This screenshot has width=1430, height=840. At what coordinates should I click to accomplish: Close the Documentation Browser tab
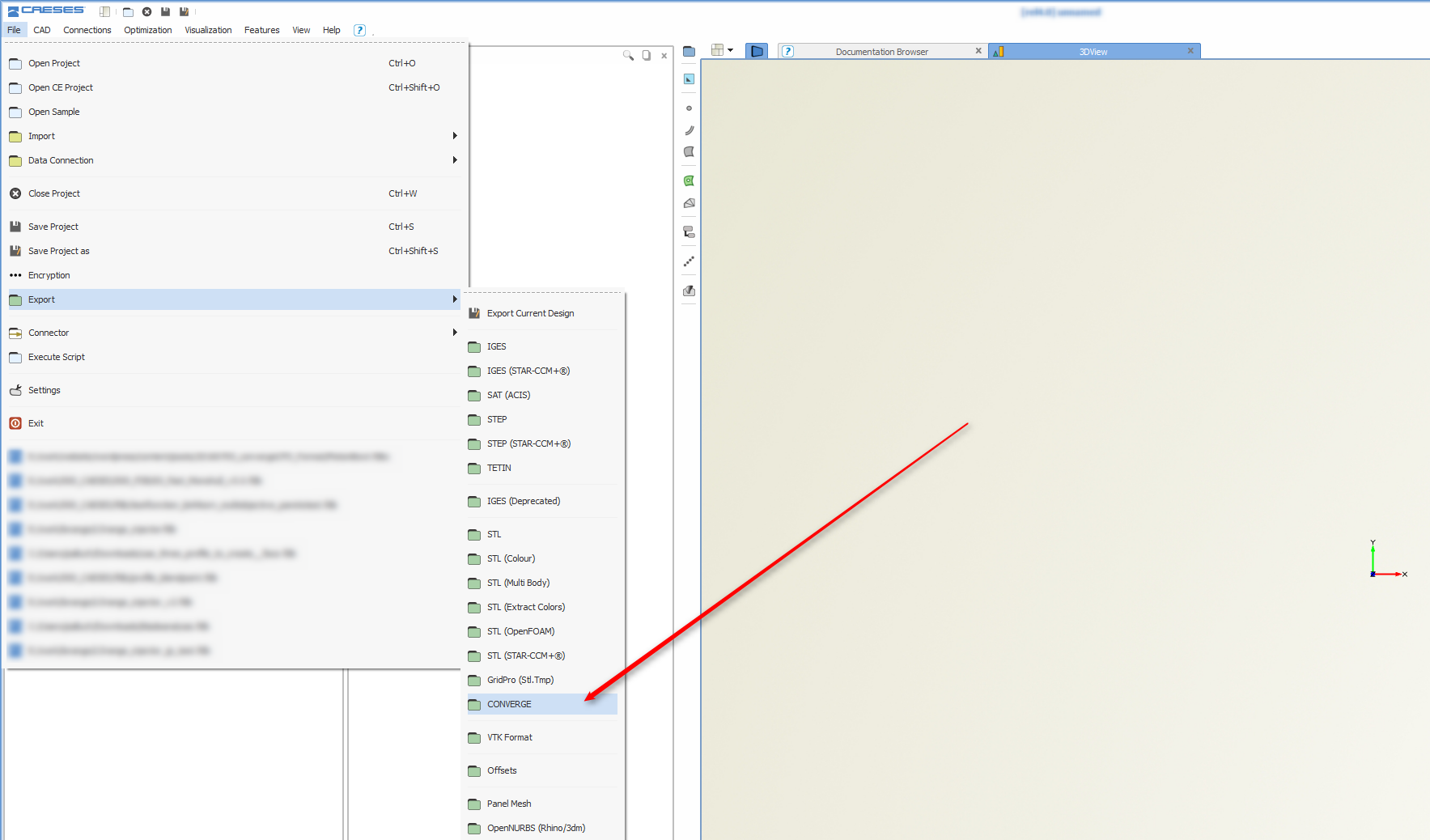tap(978, 51)
